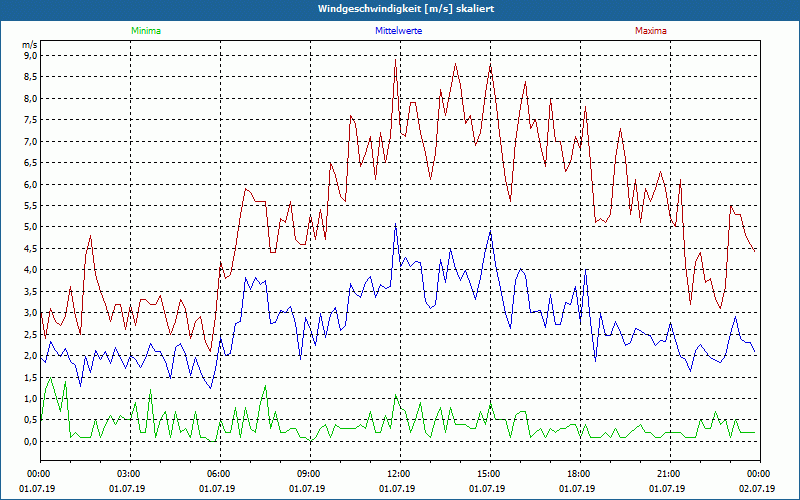
Task: Click the 06:00 time axis label
Action: click(220, 474)
